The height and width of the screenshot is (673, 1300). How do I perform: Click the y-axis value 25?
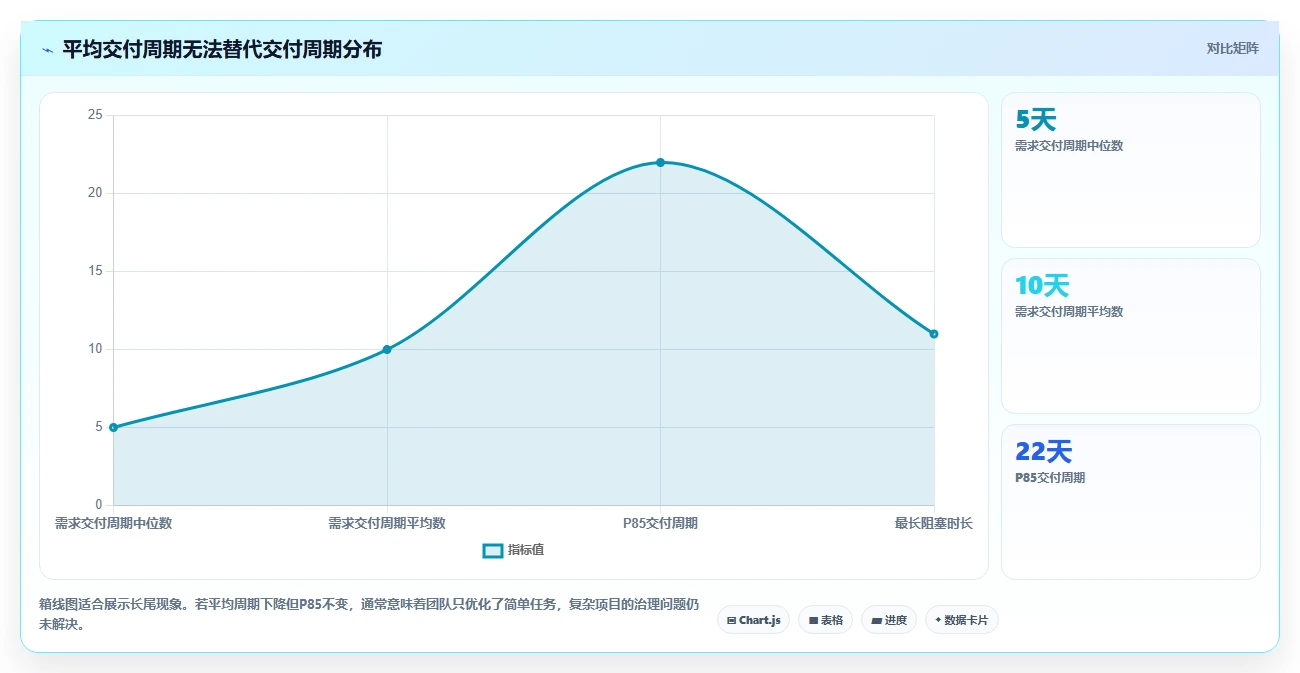[95, 115]
